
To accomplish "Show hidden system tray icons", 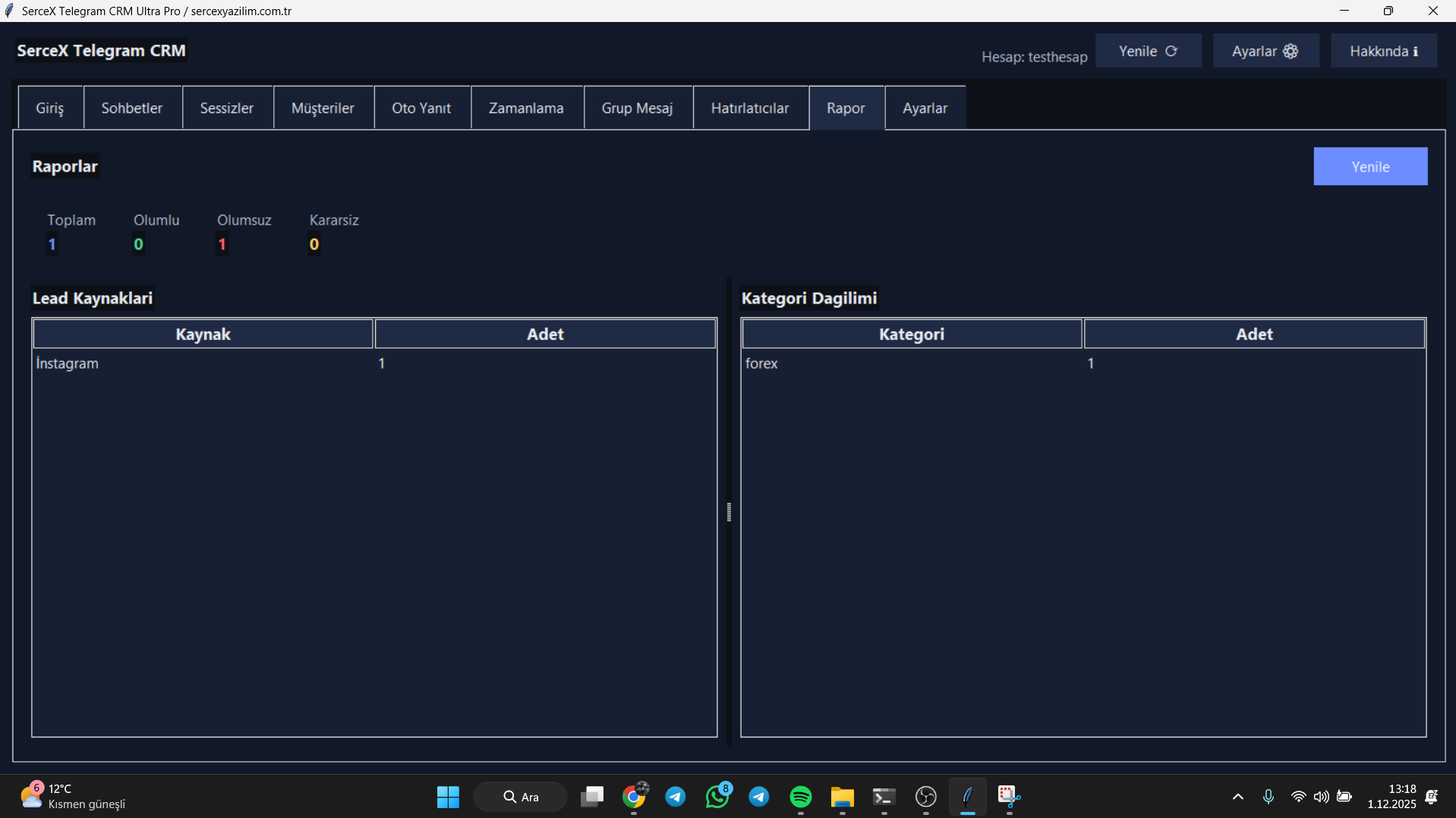I will tap(1237, 797).
